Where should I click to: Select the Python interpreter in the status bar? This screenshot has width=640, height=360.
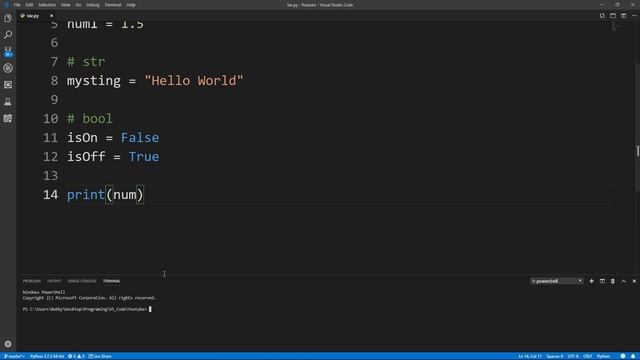coord(47,356)
